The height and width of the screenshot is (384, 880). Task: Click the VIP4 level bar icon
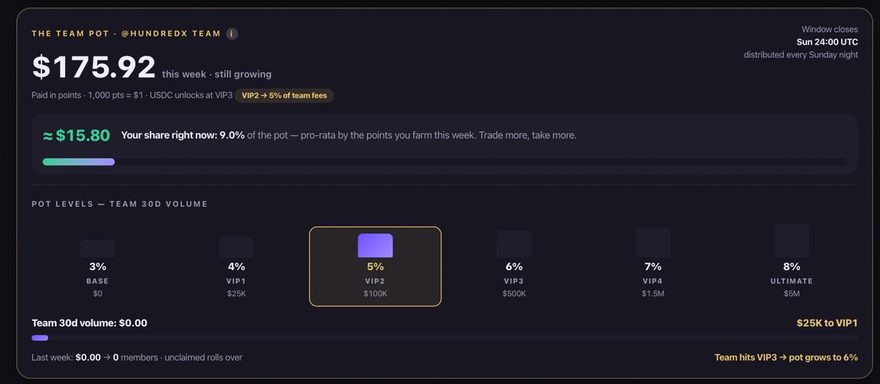tap(653, 243)
